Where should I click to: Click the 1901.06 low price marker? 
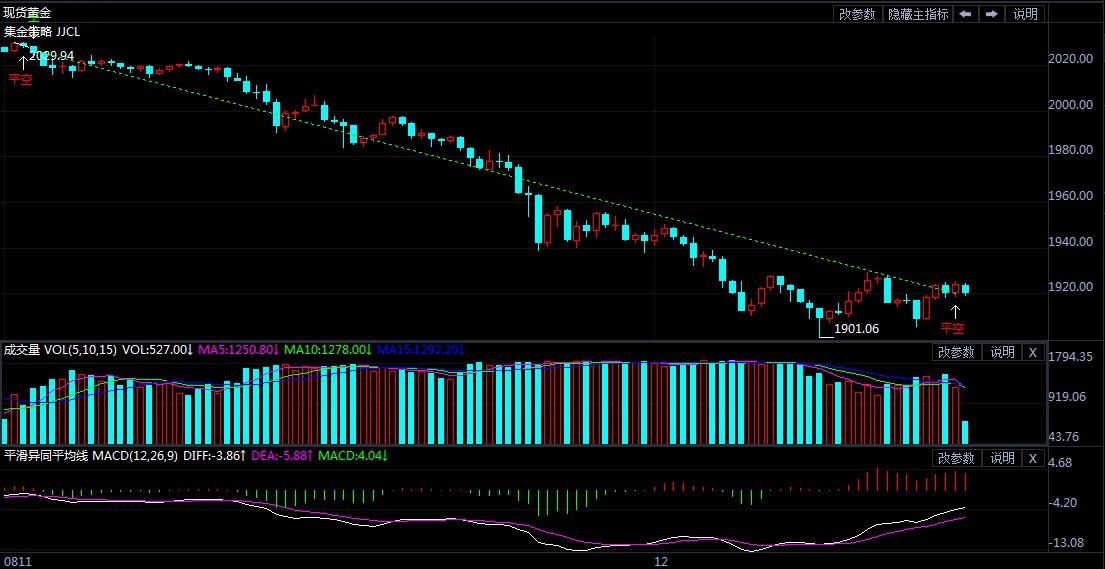[x=856, y=328]
